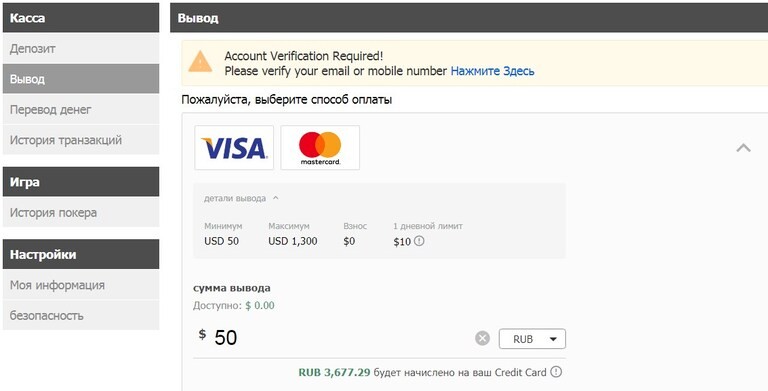Viewport: 768px width, 391px height.
Task: Open История покера page
Action: [x=81, y=212]
